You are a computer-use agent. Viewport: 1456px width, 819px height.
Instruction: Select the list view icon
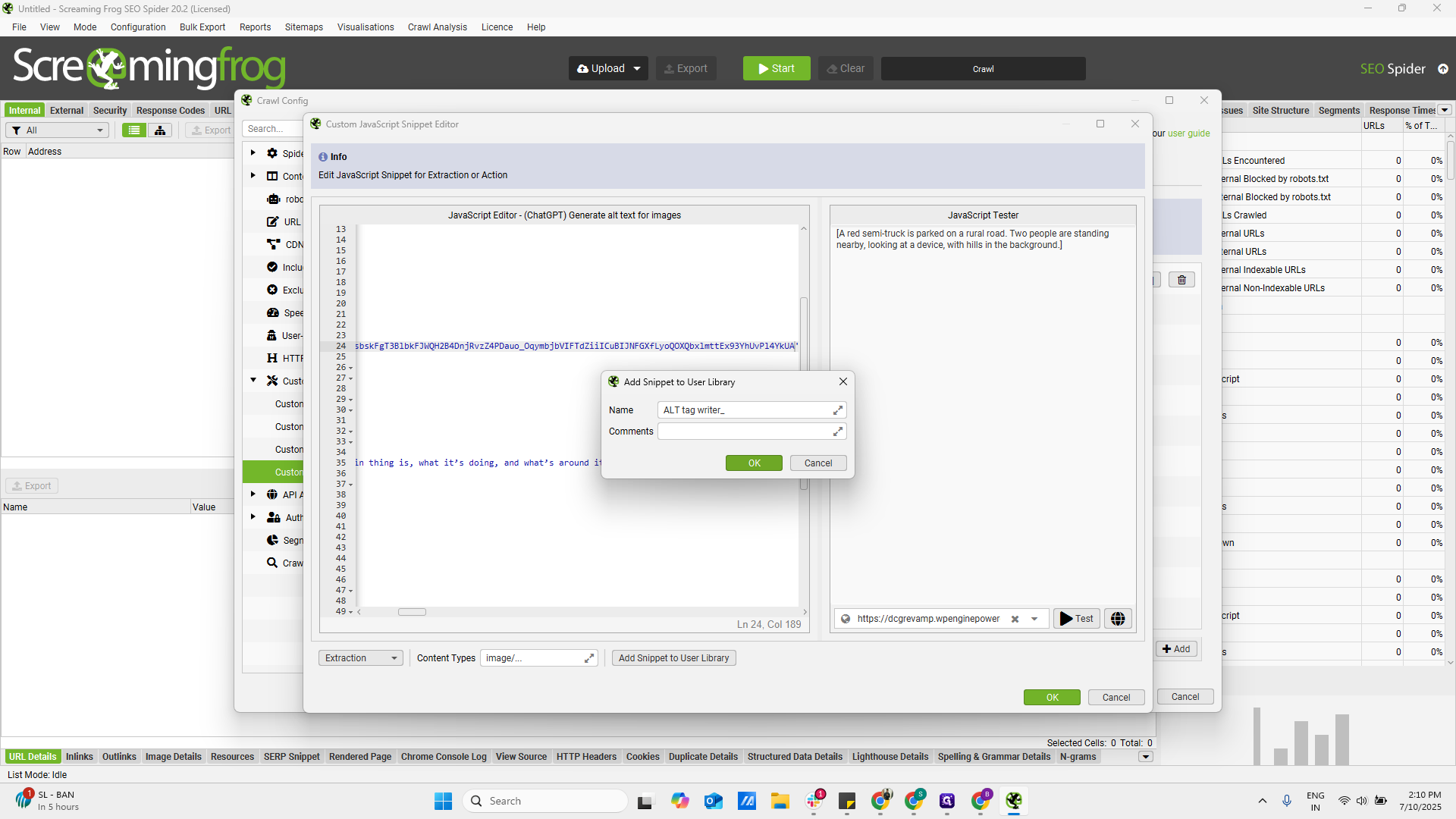[134, 130]
